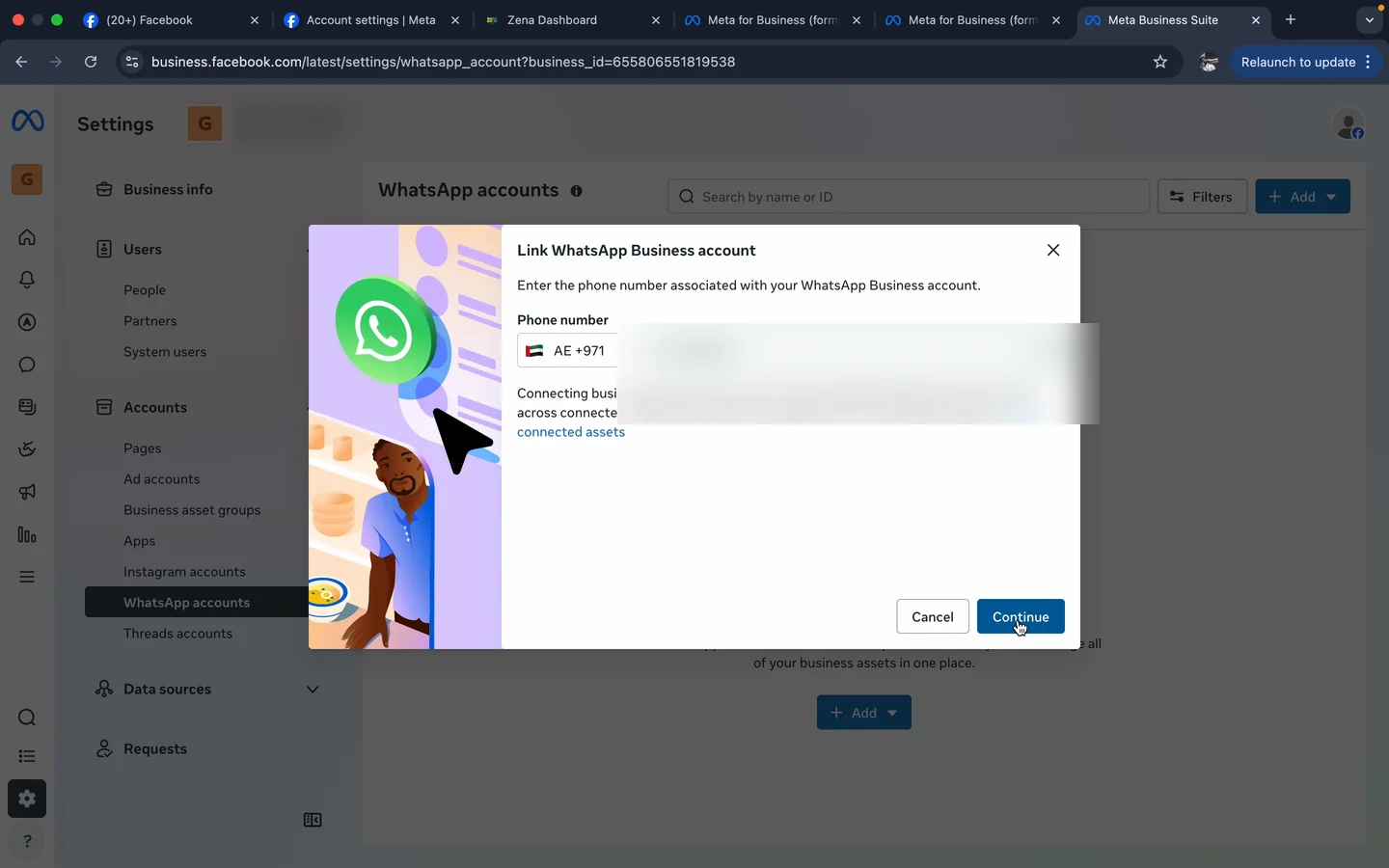1389x868 pixels.
Task: Open Chrome profile avatar icon
Action: coord(1208,62)
